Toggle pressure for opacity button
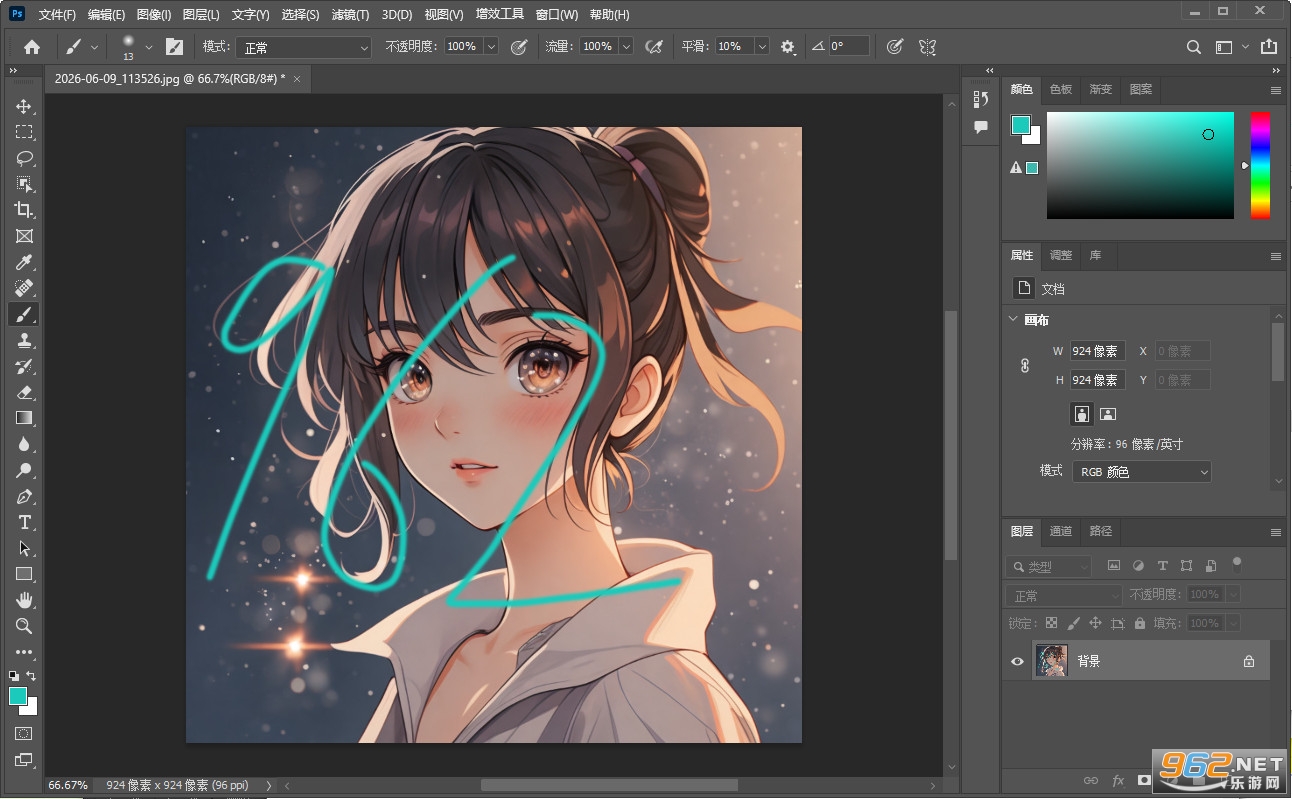The height and width of the screenshot is (799, 1292). coord(519,47)
